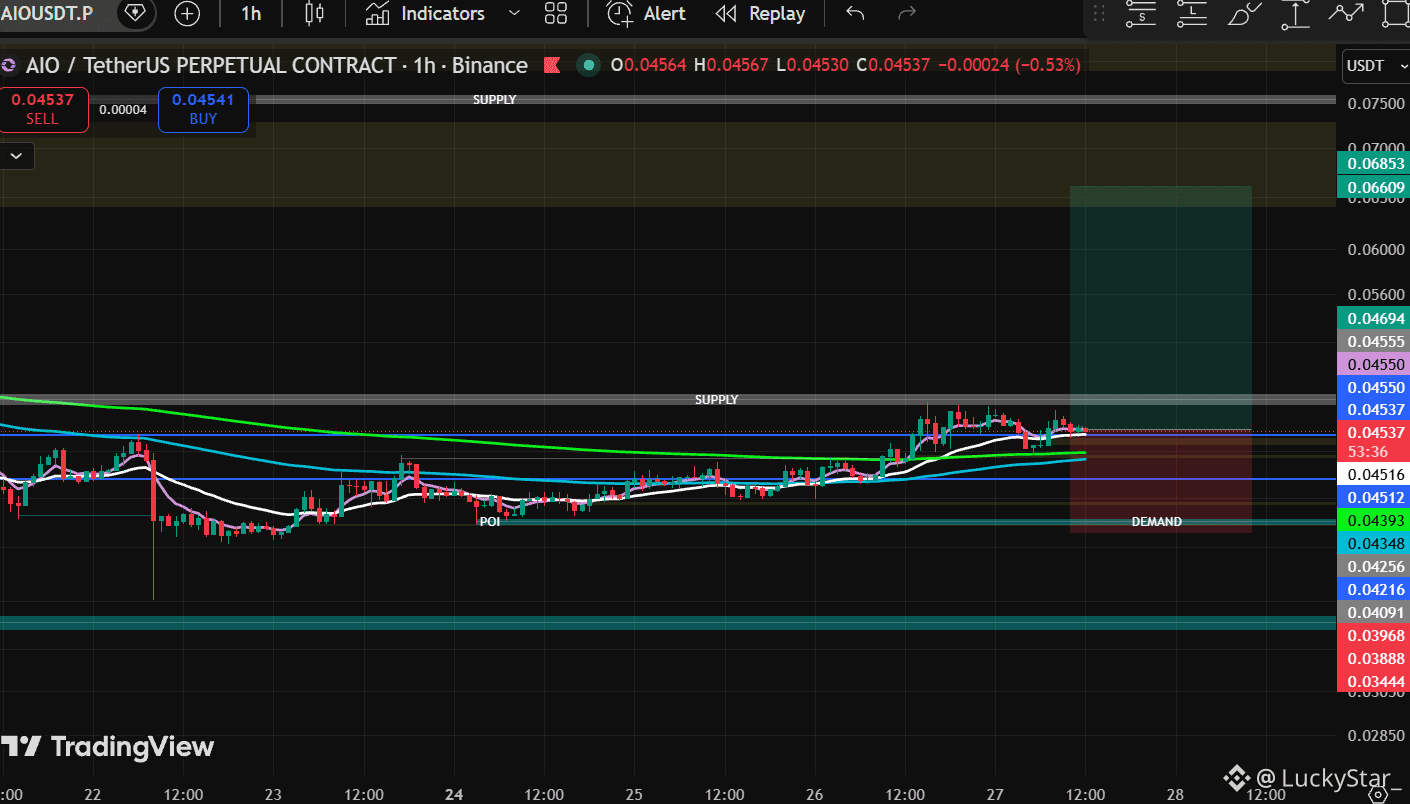
Task: Click the 0.04091 gray price label
Action: (1376, 613)
